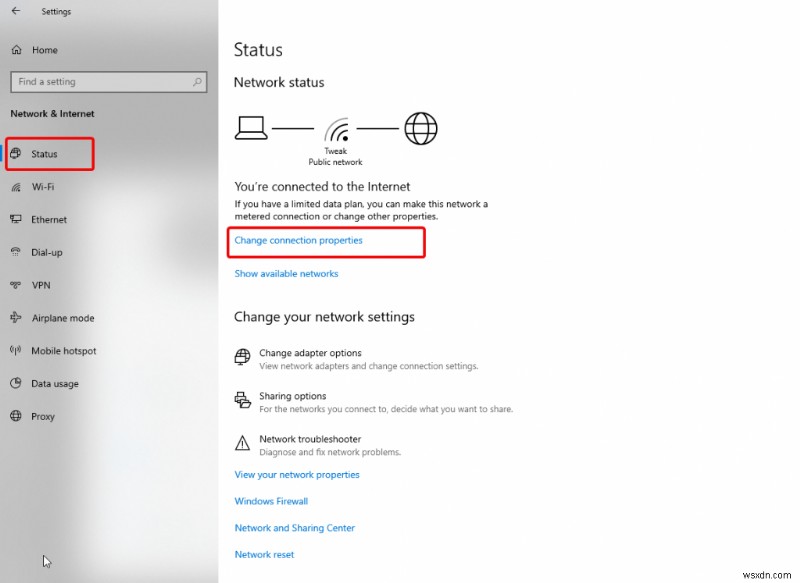Image resolution: width=800 pixels, height=583 pixels.
Task: Click inside the Find a setting search box
Action: coord(108,81)
